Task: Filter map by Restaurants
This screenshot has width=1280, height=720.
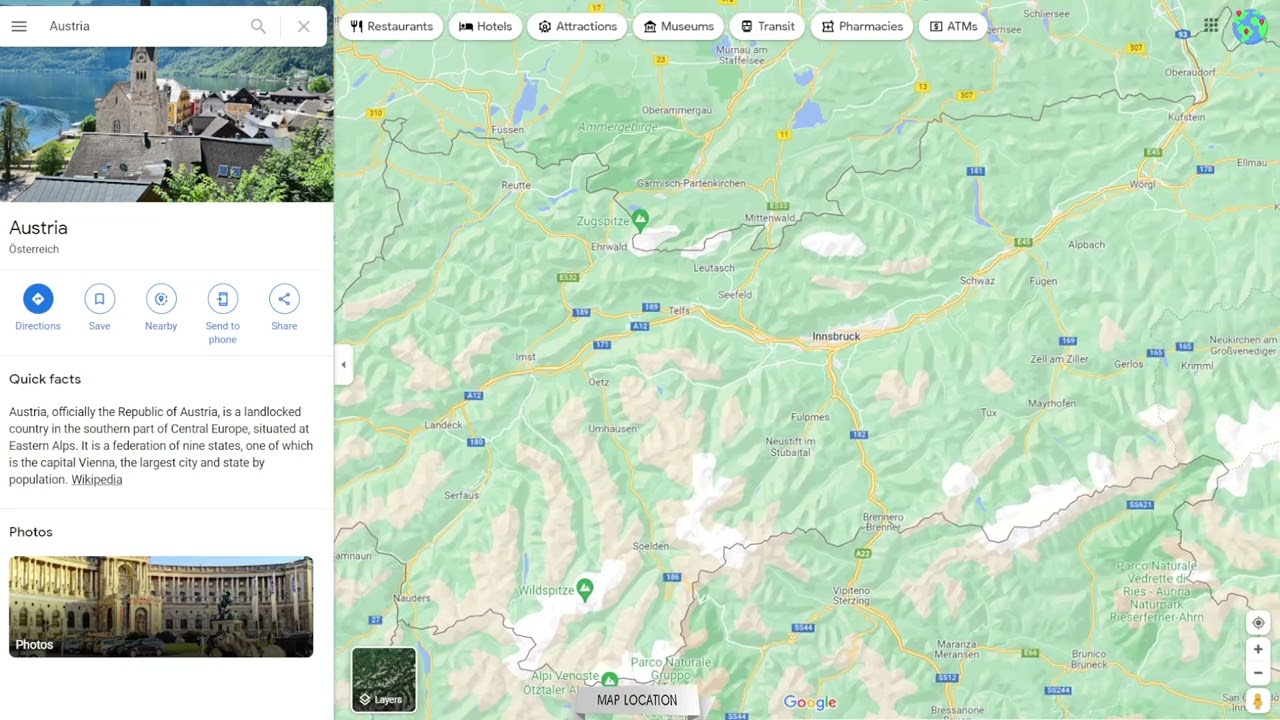Action: point(391,27)
